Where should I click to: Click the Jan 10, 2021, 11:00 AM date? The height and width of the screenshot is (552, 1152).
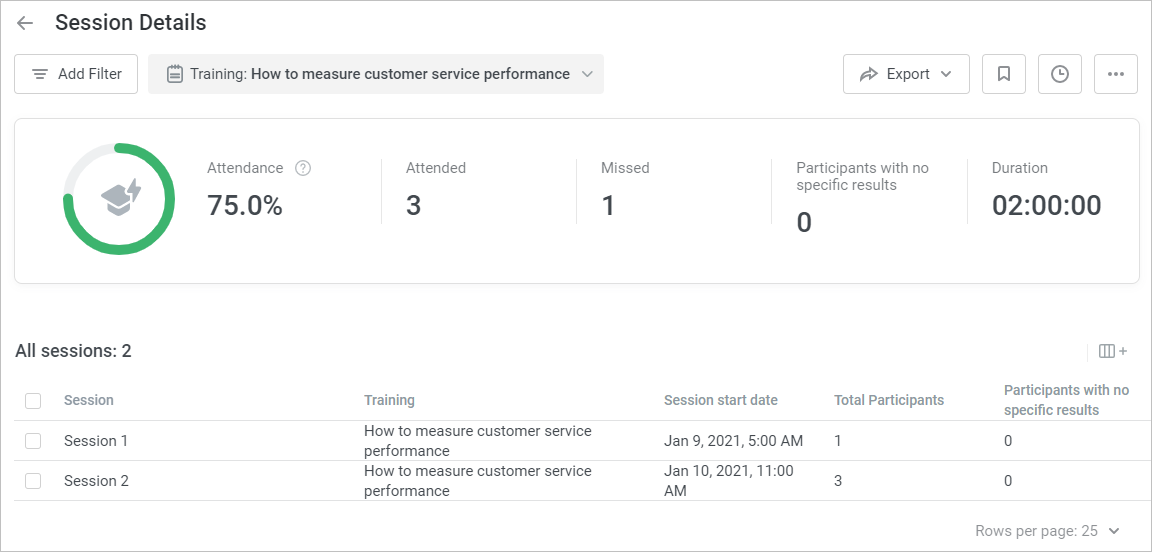pyautogui.click(x=729, y=481)
